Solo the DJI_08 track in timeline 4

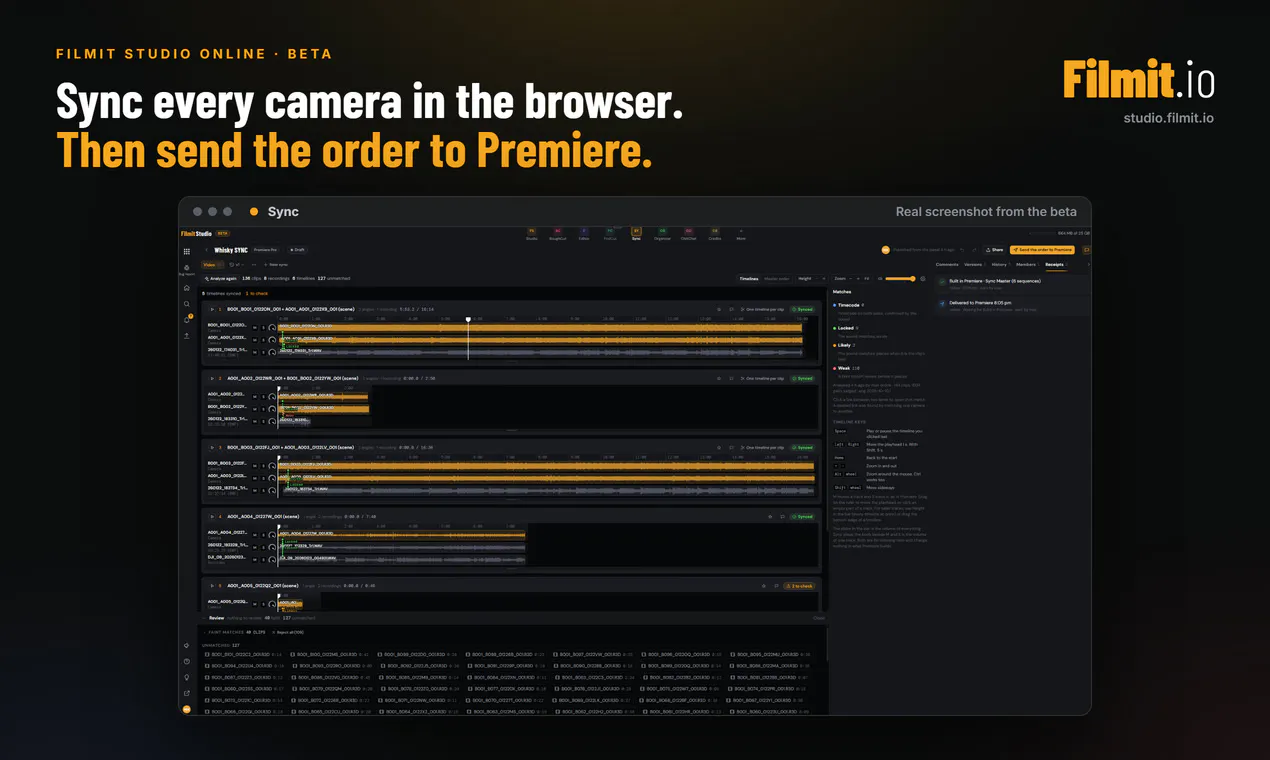point(263,560)
